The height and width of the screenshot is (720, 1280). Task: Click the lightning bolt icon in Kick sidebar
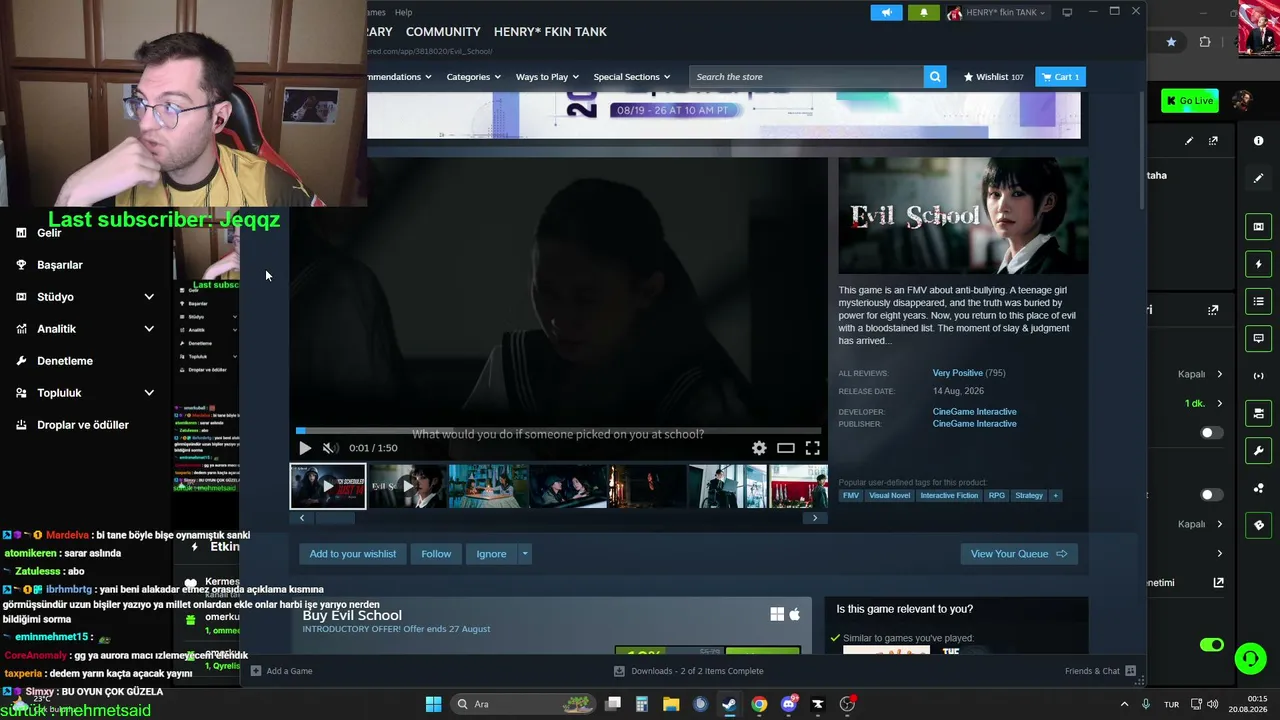click(x=1259, y=264)
